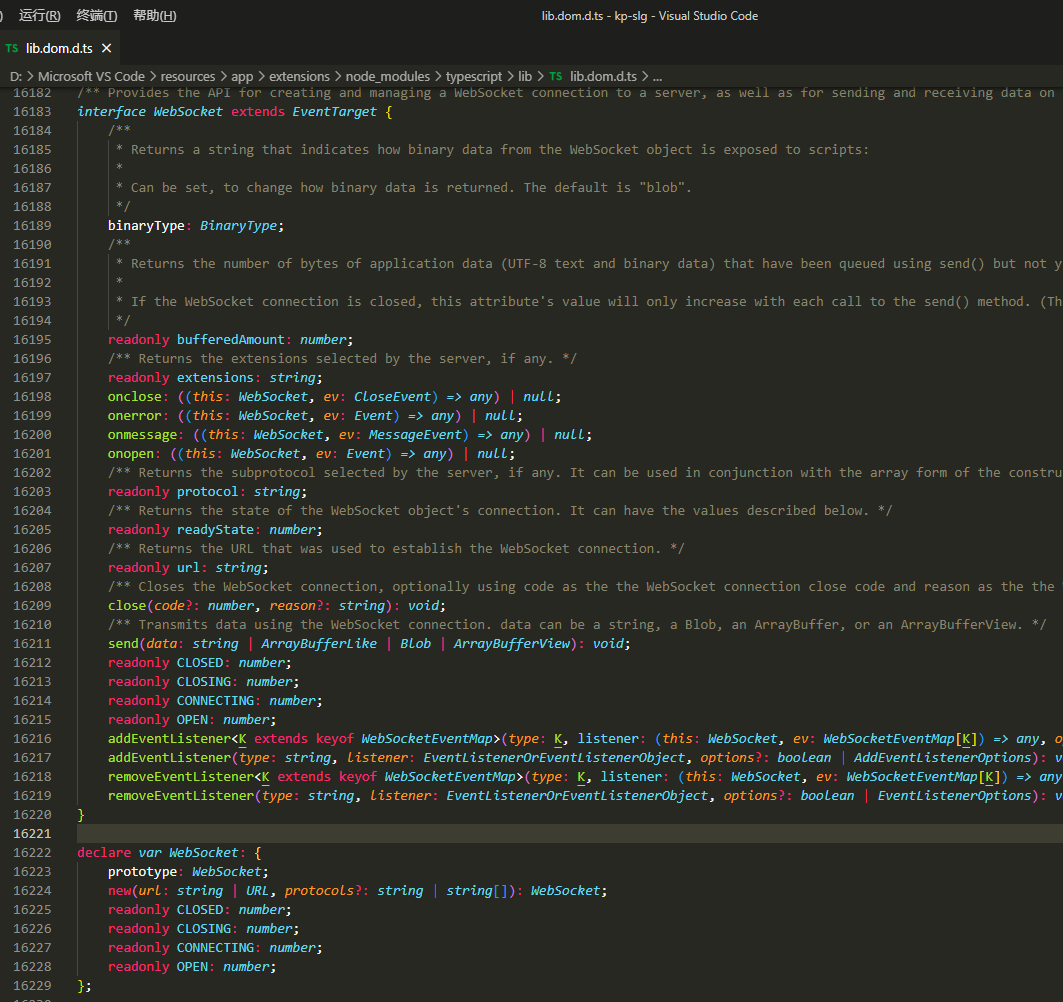1063x1002 pixels.
Task: Click the extensions breadcrumb
Action: pos(299,76)
